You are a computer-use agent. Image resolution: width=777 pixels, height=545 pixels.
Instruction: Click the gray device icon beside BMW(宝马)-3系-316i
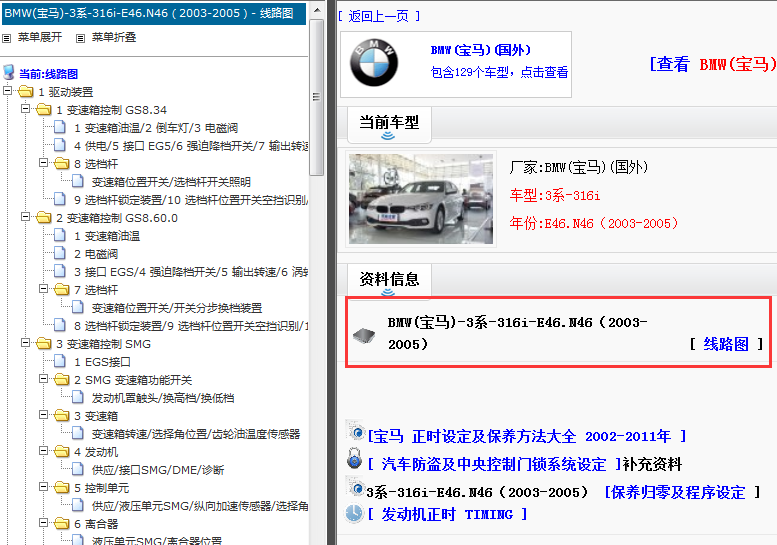[364, 335]
